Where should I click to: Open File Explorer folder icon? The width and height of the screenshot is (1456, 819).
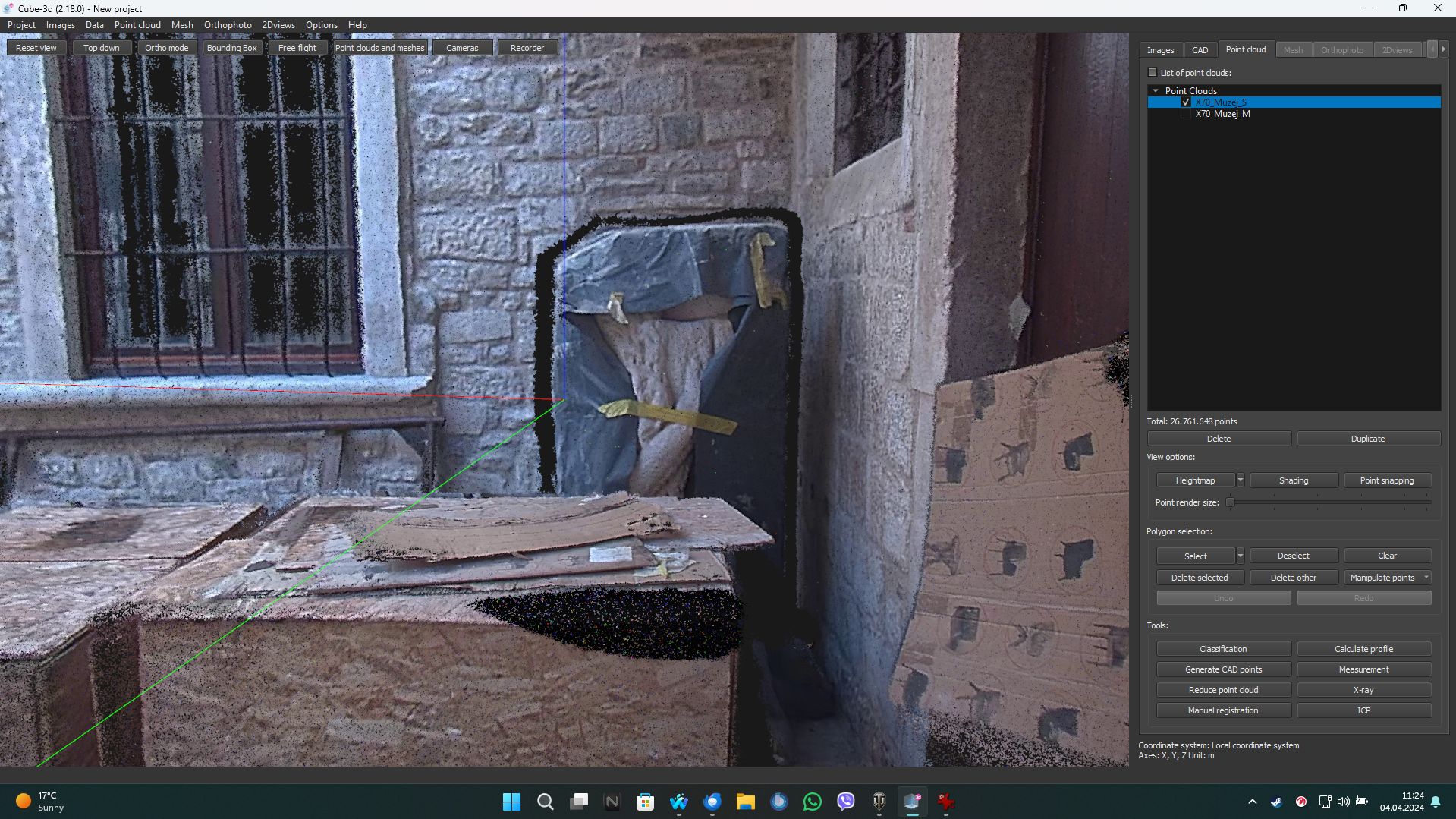pyautogui.click(x=745, y=802)
